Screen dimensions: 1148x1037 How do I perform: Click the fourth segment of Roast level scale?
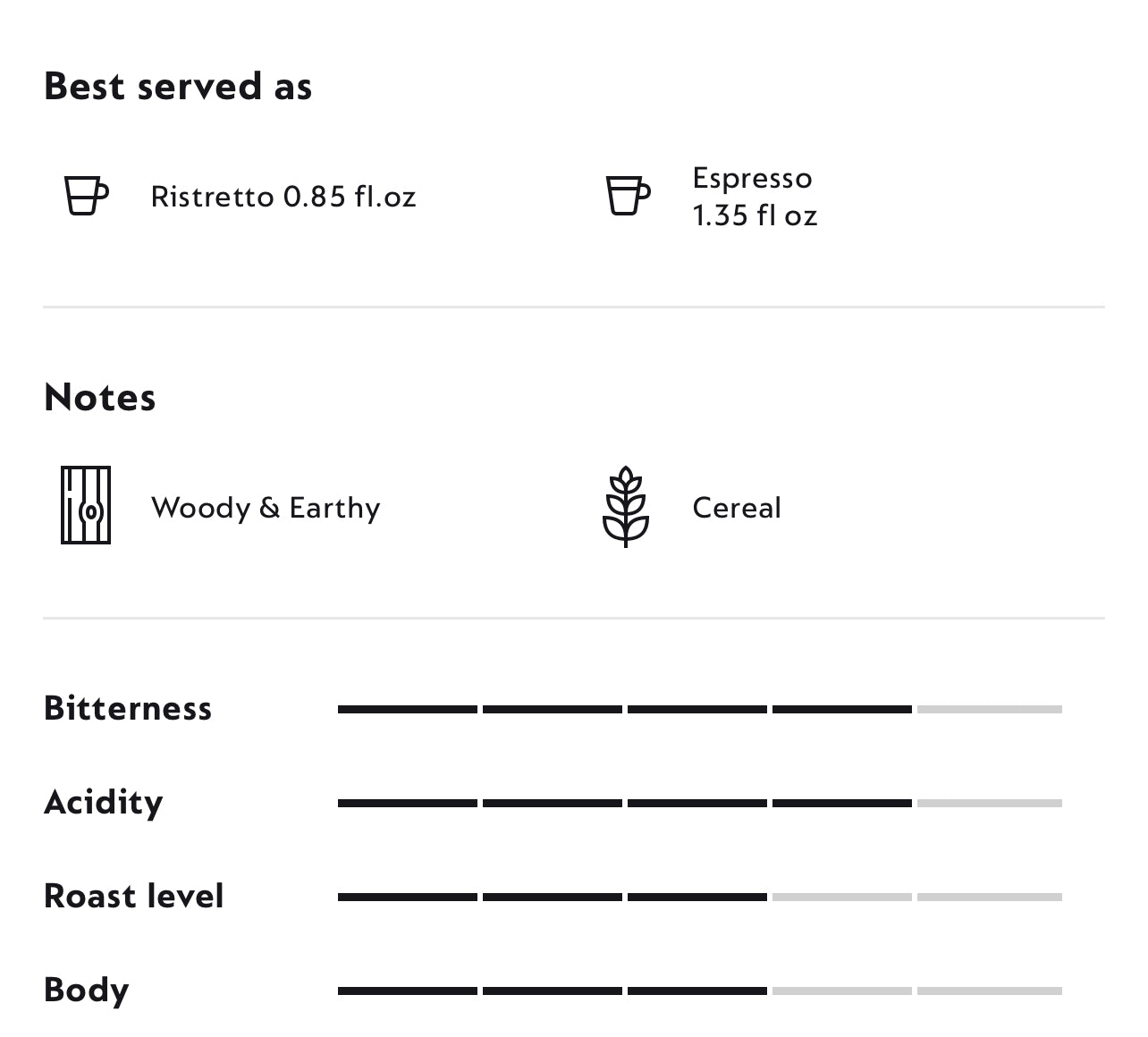click(841, 897)
